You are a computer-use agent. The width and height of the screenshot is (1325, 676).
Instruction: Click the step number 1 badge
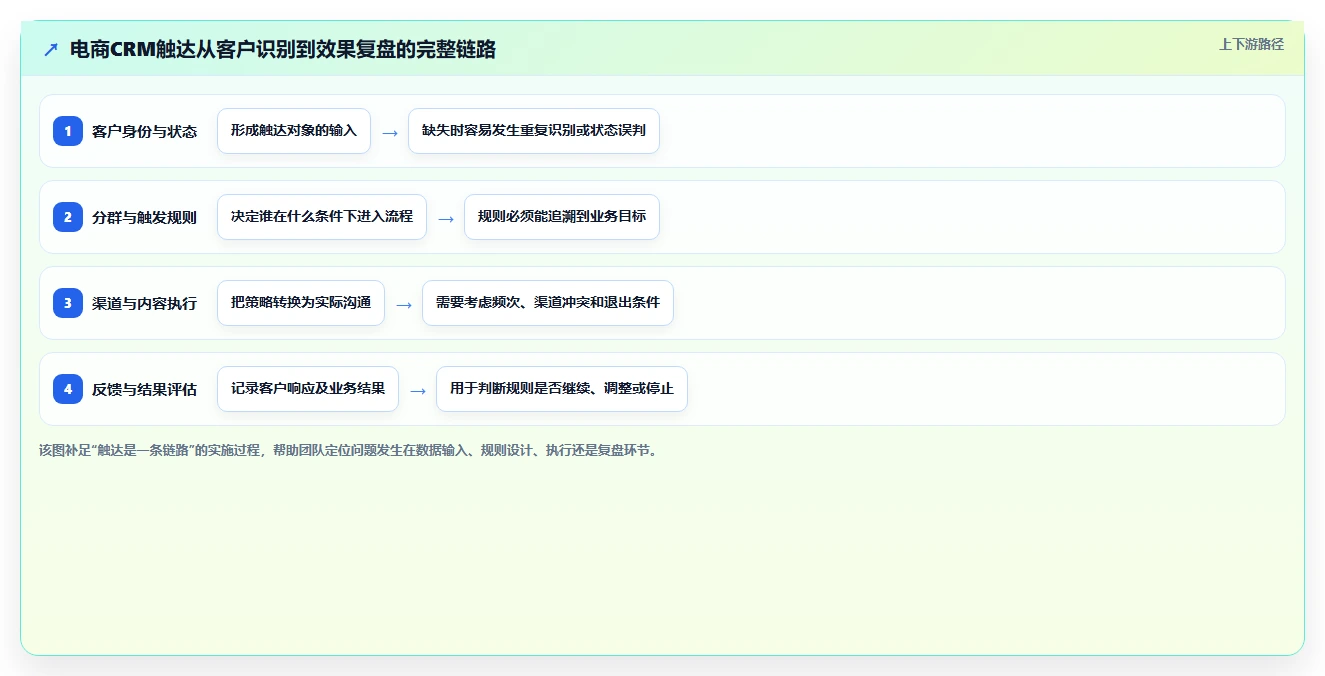click(x=68, y=131)
